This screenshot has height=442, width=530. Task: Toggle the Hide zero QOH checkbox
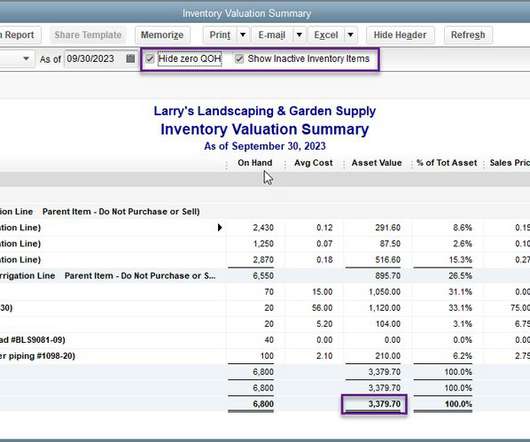(150, 59)
